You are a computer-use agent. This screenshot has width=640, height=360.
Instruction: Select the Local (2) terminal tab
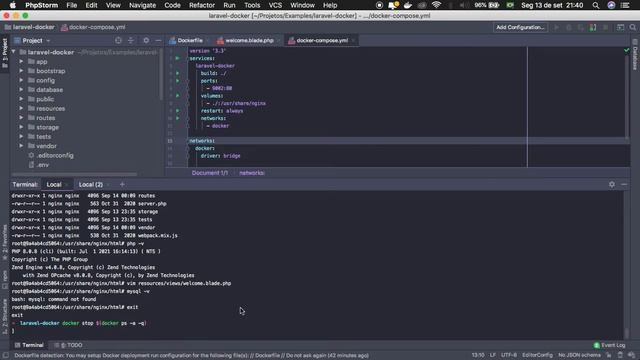point(91,184)
